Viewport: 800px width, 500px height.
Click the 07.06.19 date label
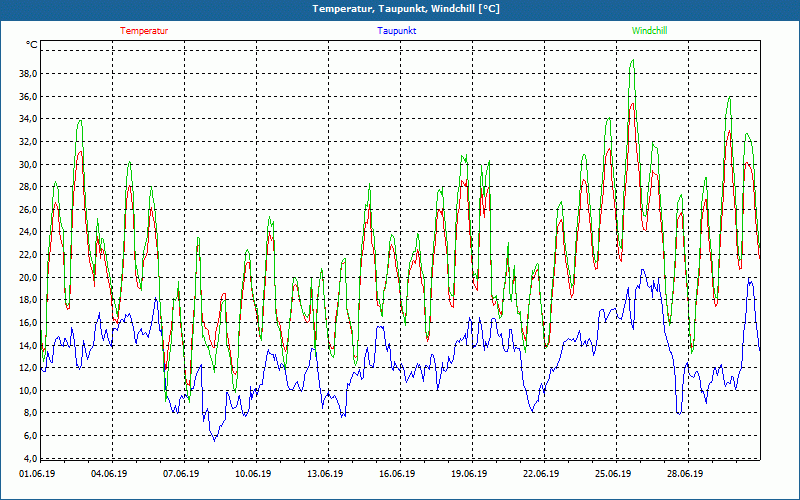tap(181, 473)
